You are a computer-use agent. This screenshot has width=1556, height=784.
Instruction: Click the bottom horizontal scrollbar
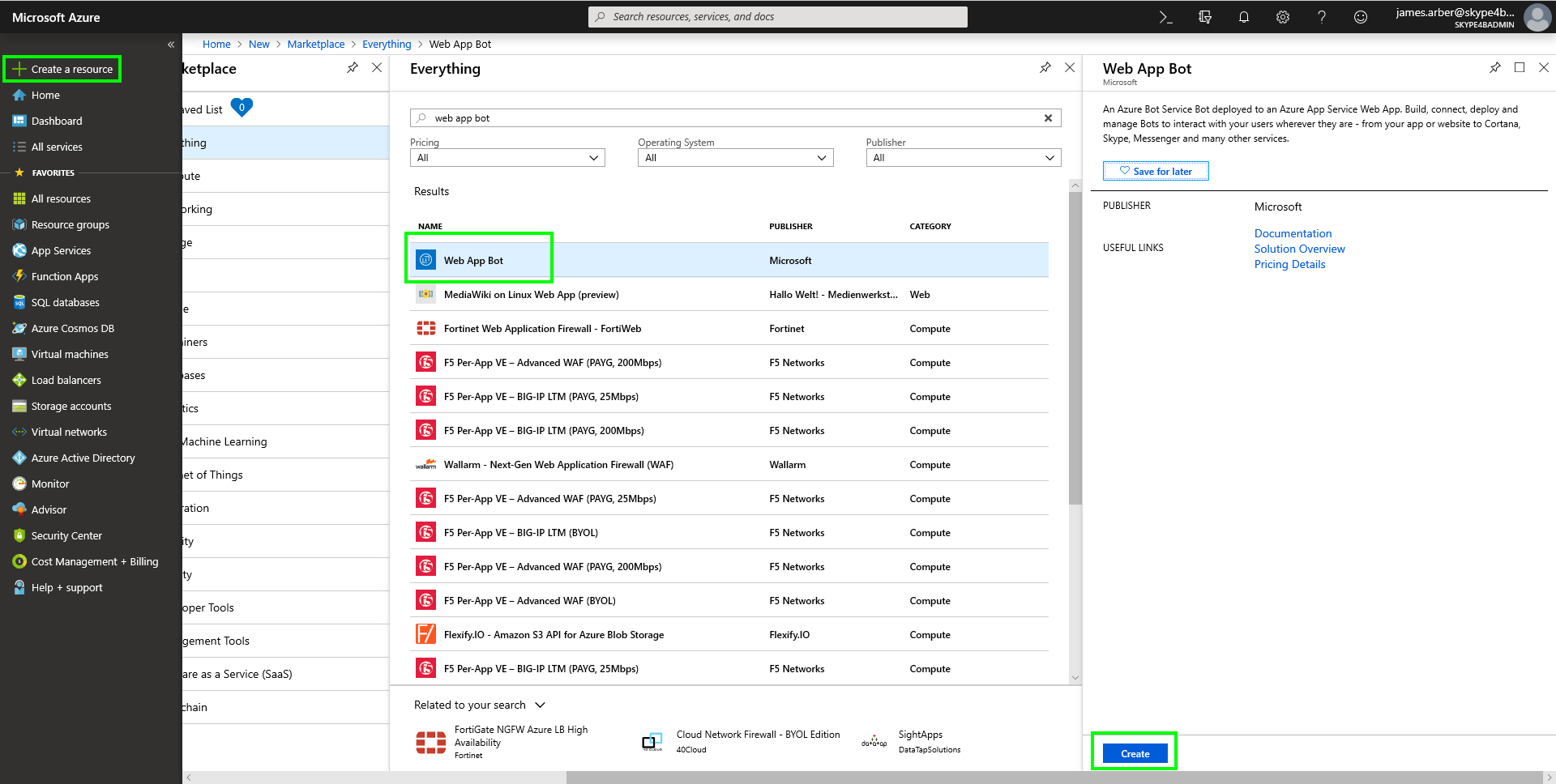point(1054,778)
